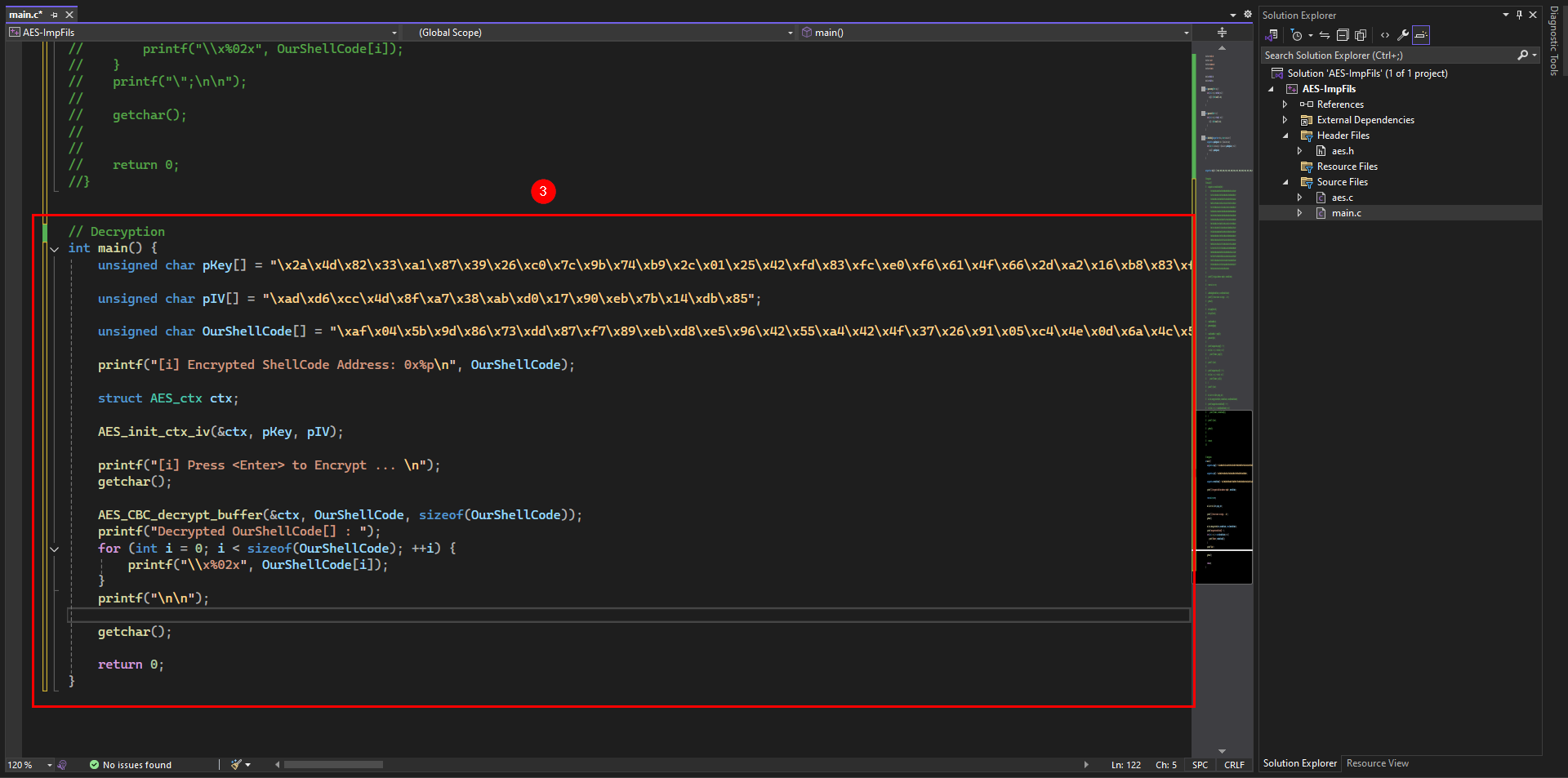Open the 120 % zoom dropdown
The width and height of the screenshot is (1568, 778).
point(50,765)
